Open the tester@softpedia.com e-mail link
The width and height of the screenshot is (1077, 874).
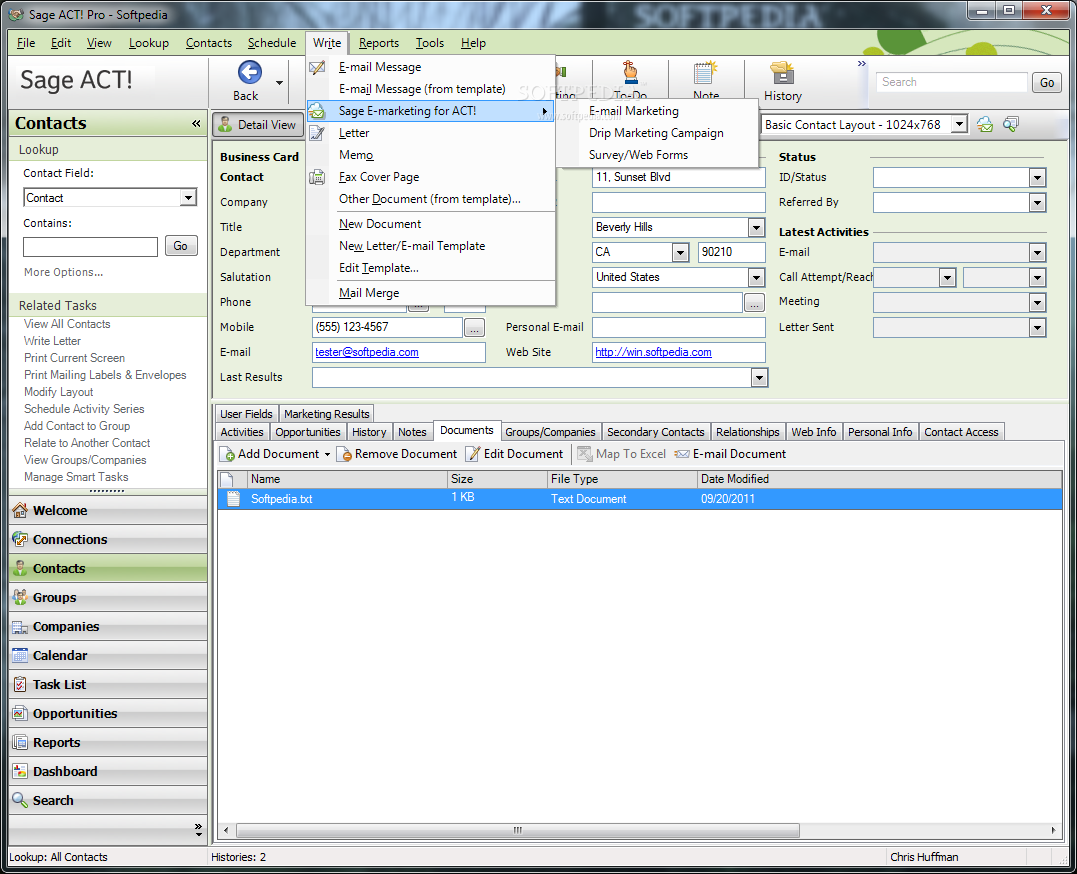367,352
